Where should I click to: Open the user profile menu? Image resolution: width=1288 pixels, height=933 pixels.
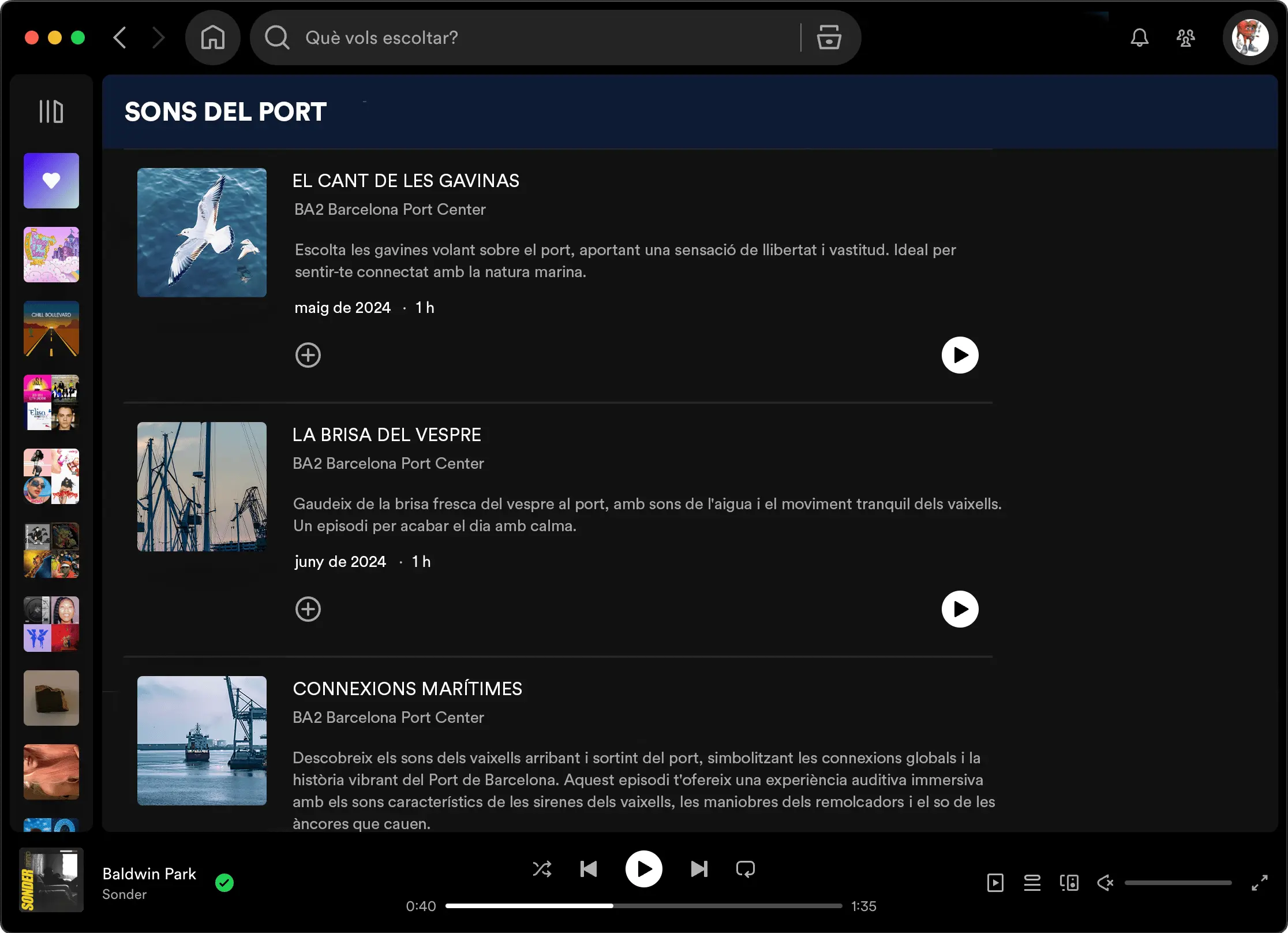coord(1249,37)
